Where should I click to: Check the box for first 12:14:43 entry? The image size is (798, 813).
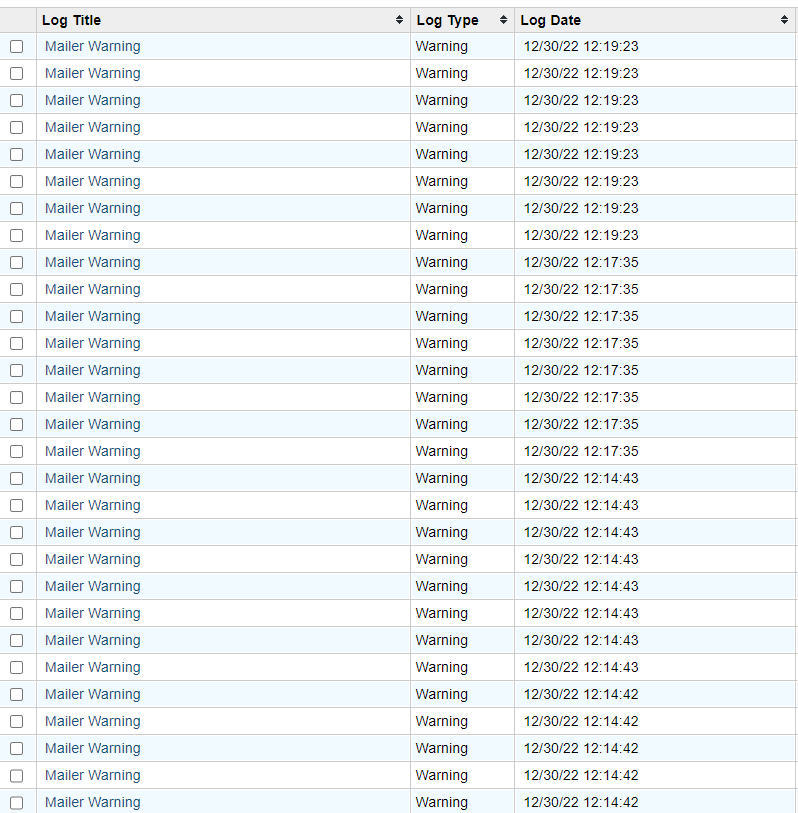pos(16,479)
